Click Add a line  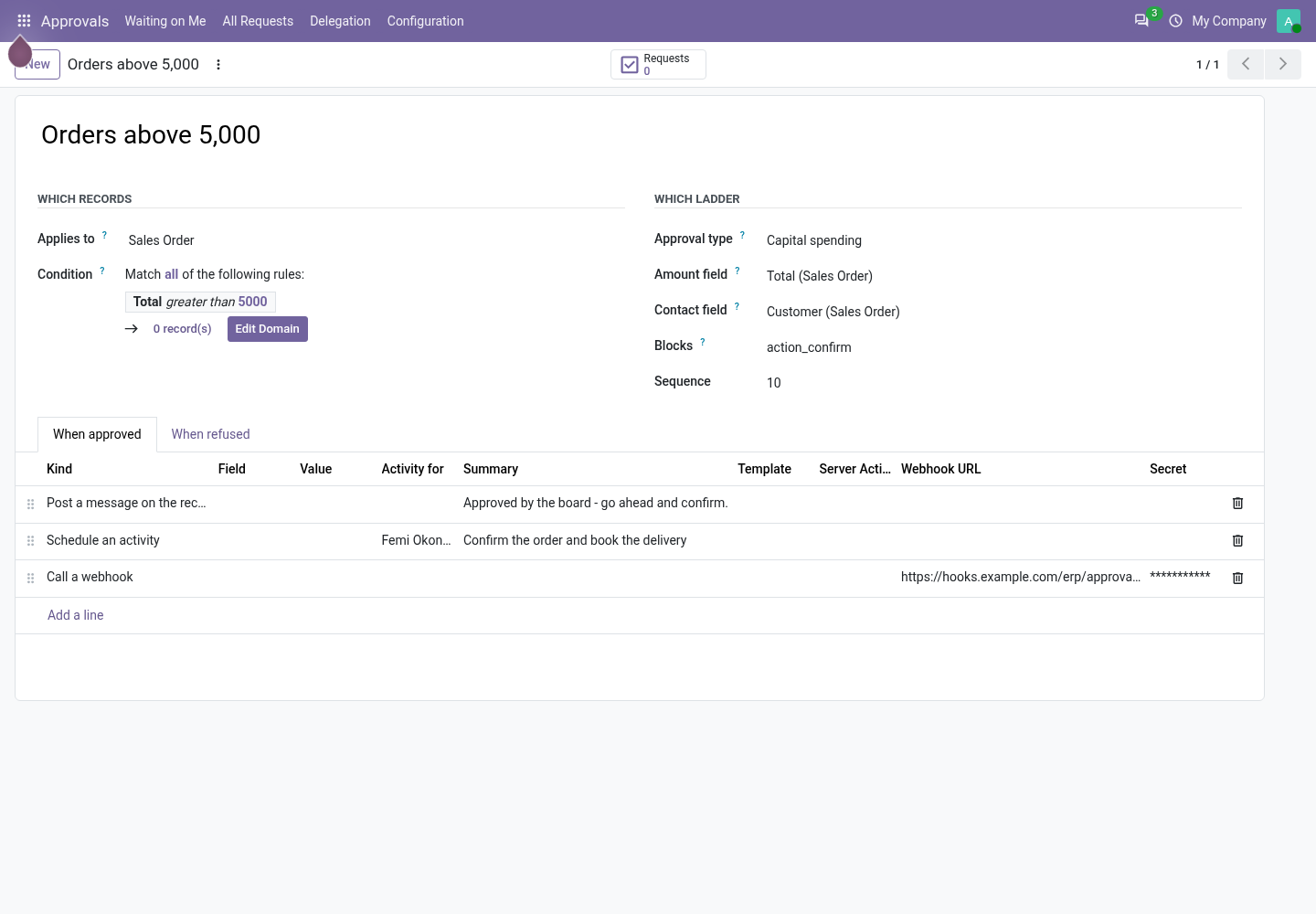click(76, 615)
